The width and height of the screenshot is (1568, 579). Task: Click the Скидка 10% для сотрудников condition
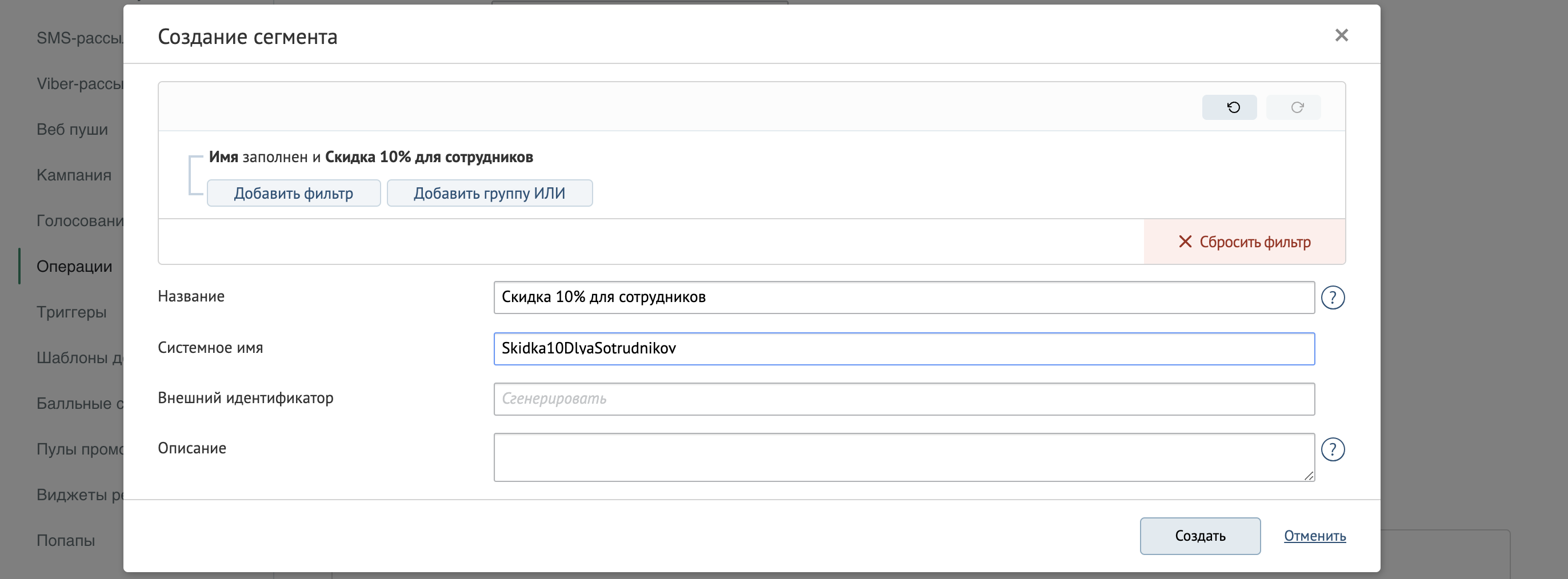(x=429, y=157)
